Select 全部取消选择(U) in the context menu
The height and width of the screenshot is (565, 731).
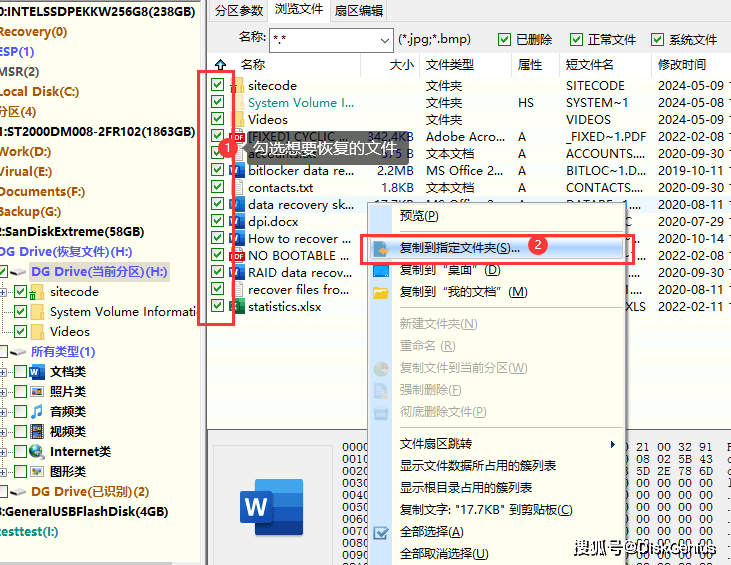(x=443, y=553)
